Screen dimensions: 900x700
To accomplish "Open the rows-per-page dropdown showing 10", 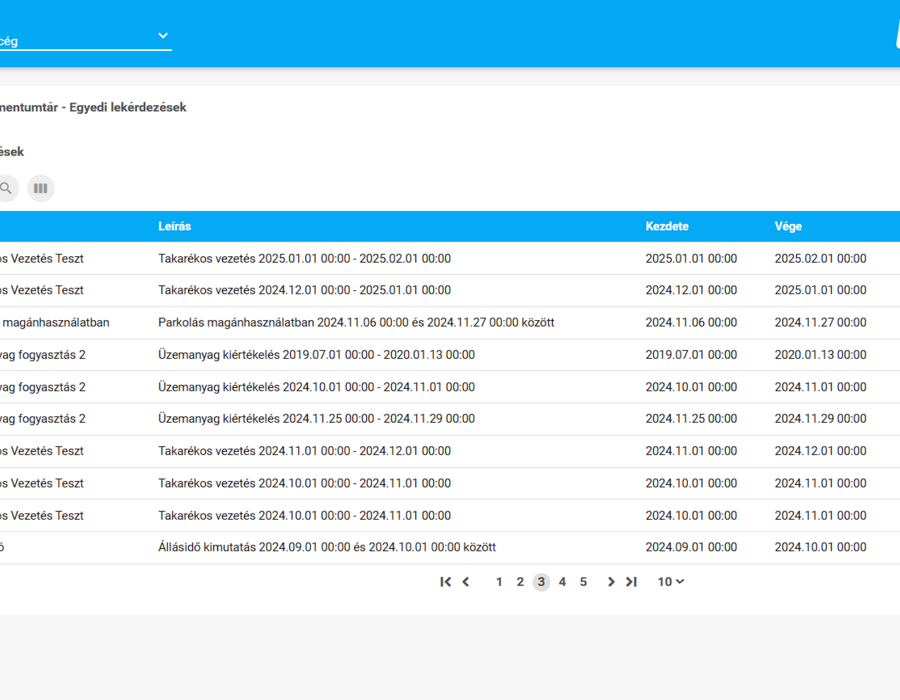I will click(x=670, y=582).
